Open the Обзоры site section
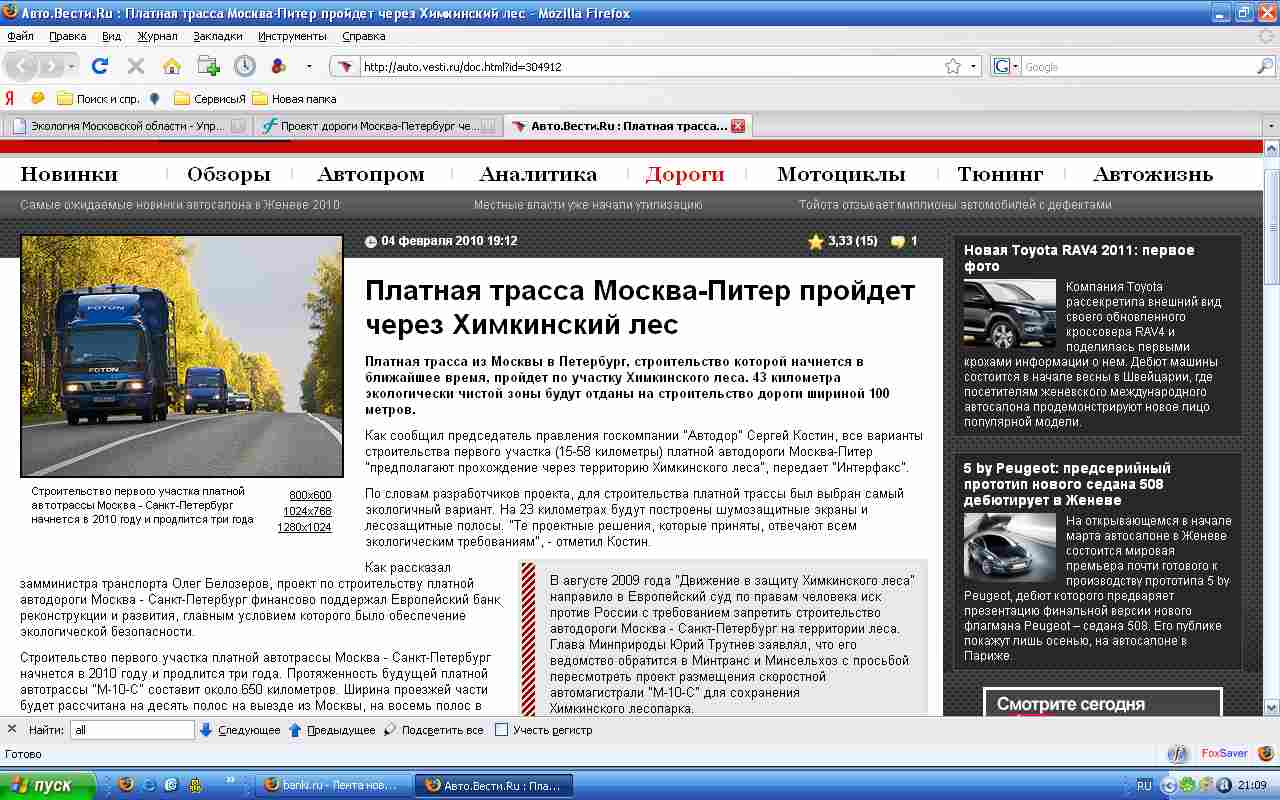This screenshot has height=800, width=1280. 229,174
